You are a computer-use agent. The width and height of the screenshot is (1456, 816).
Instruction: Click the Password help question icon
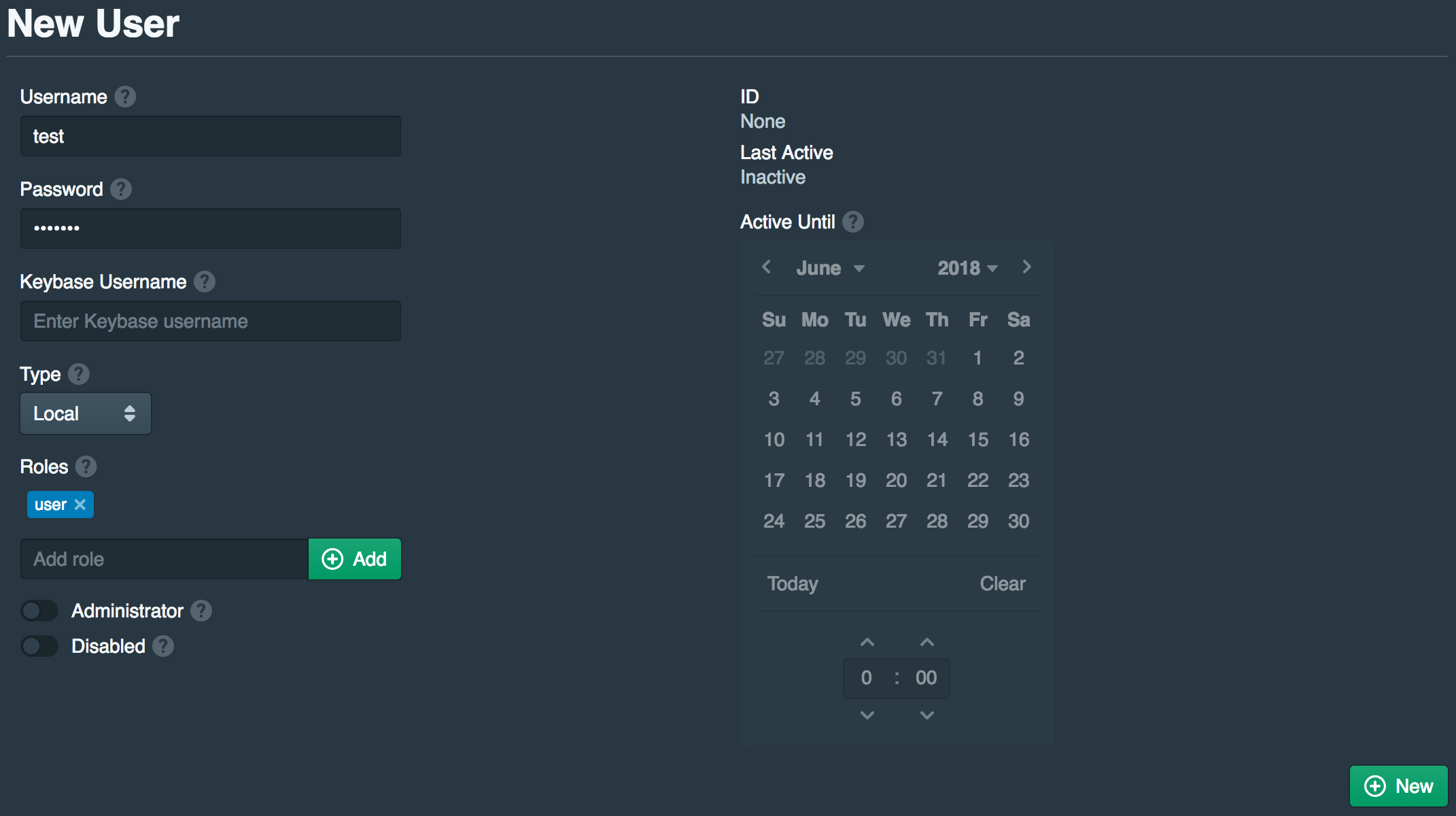121,189
